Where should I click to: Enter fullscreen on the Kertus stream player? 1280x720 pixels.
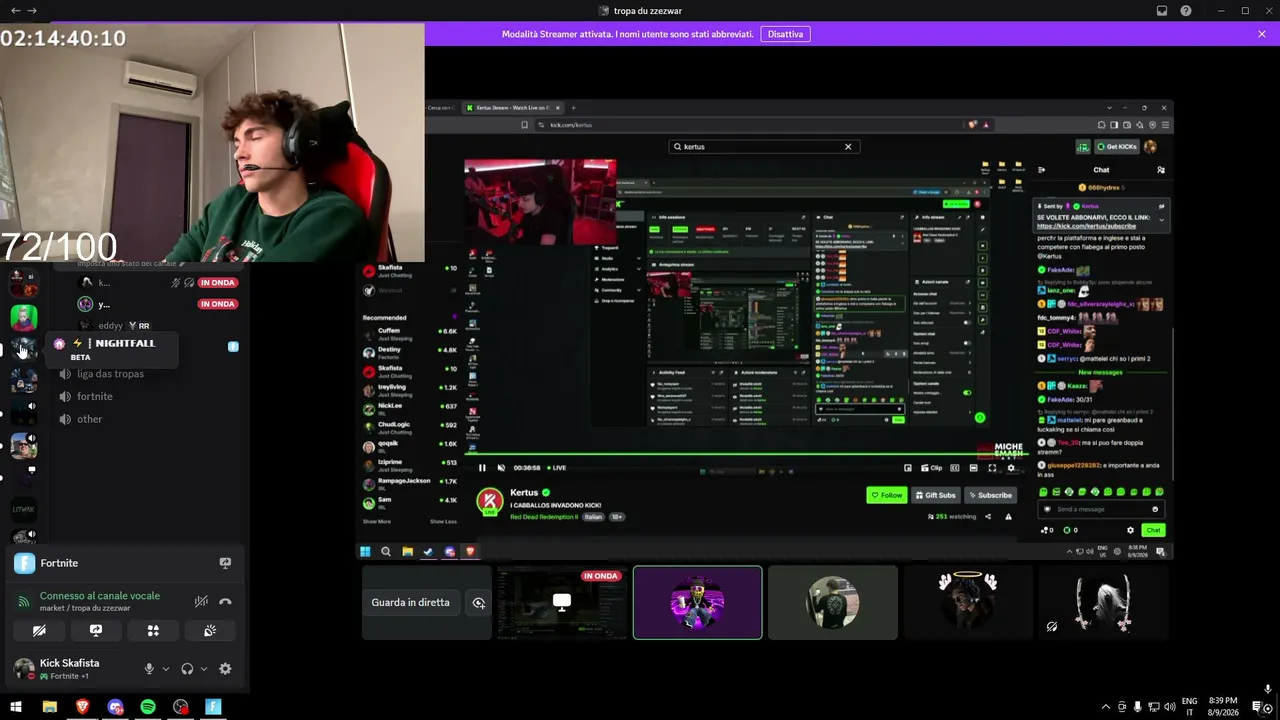(992, 468)
